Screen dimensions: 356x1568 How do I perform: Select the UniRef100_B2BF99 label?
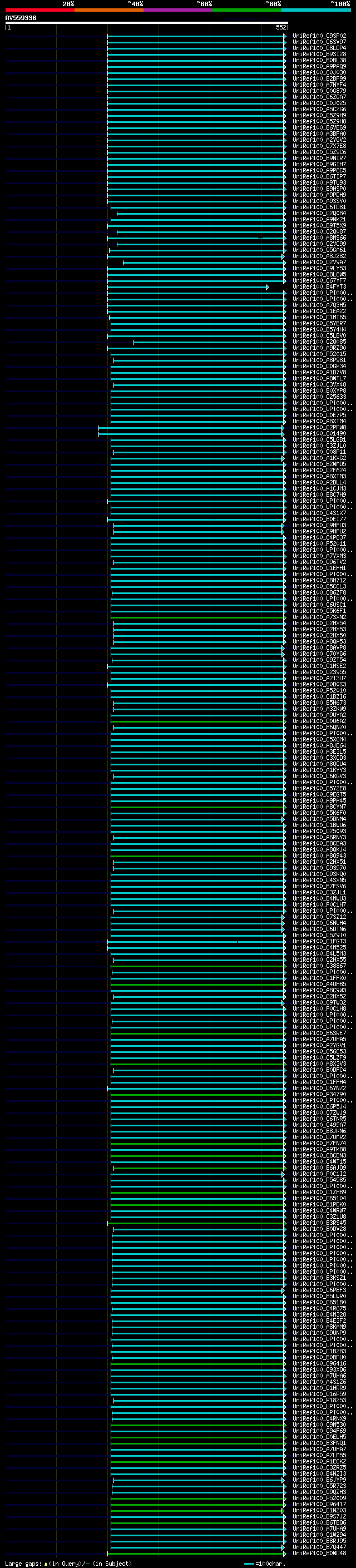click(319, 78)
